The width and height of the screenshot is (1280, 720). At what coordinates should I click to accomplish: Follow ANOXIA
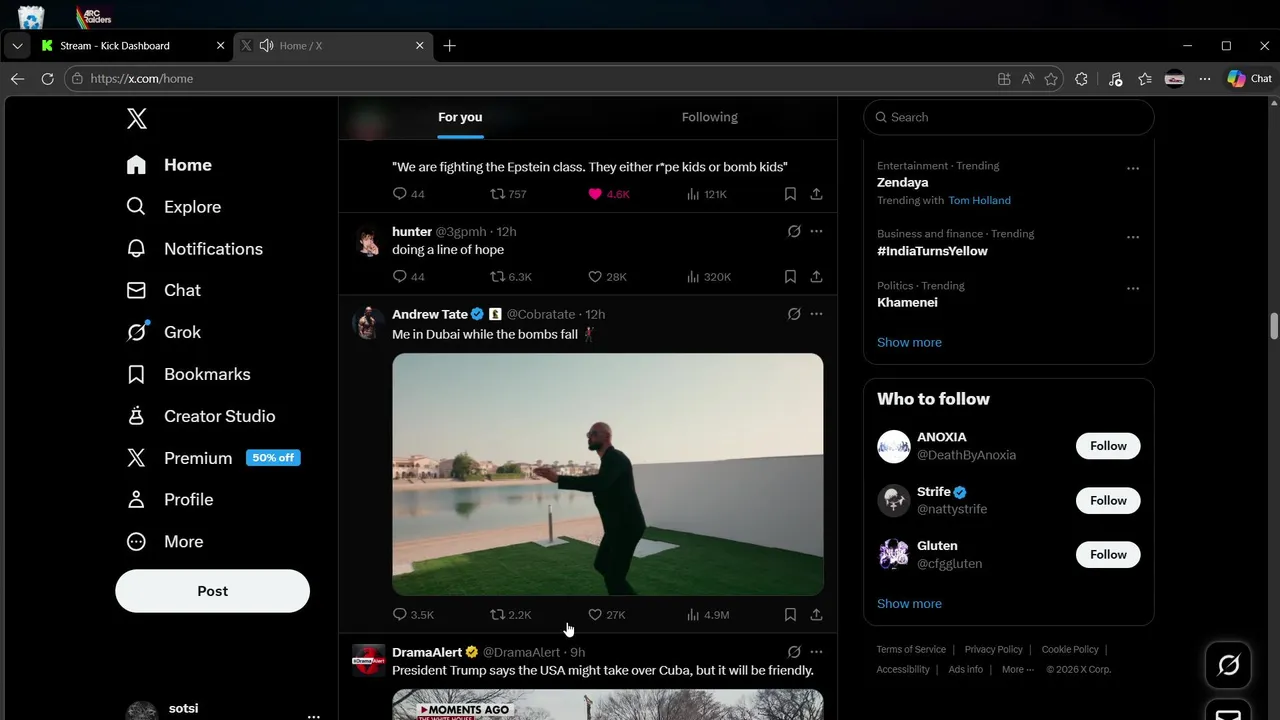[1108, 446]
